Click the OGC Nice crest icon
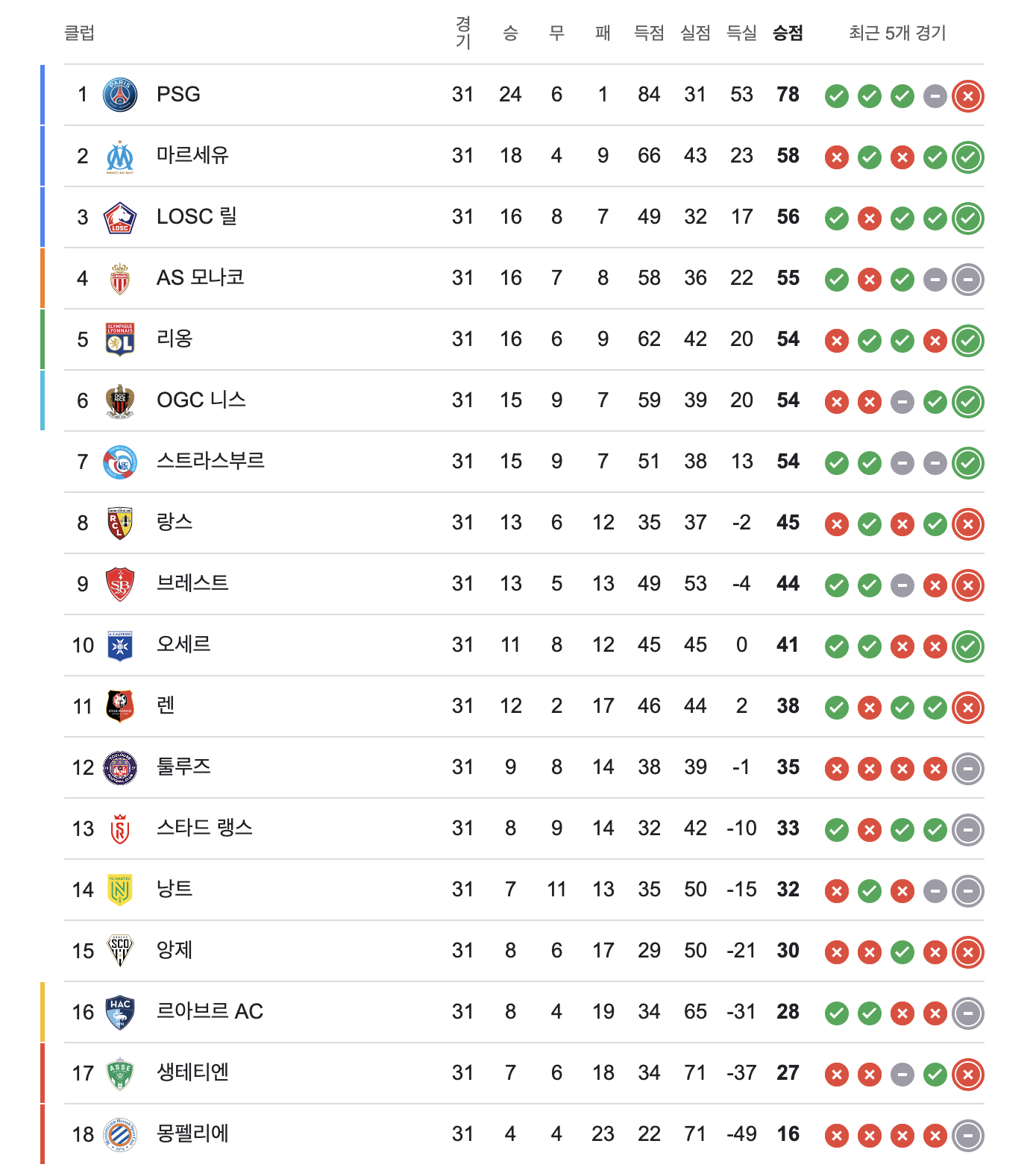Image resolution: width=1036 pixels, height=1176 pixels. coord(120,401)
